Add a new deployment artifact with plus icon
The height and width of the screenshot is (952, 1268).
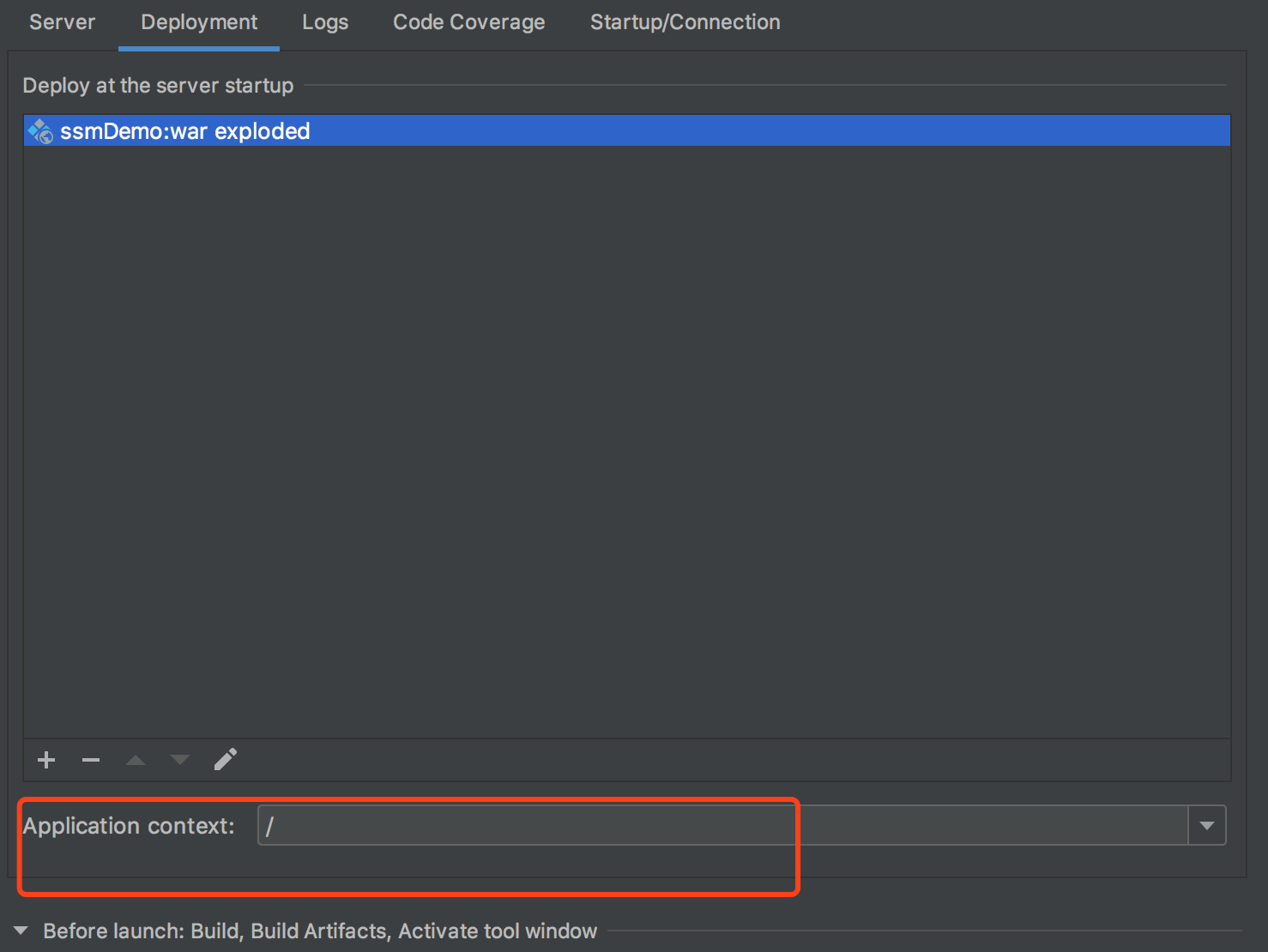pyautogui.click(x=46, y=760)
